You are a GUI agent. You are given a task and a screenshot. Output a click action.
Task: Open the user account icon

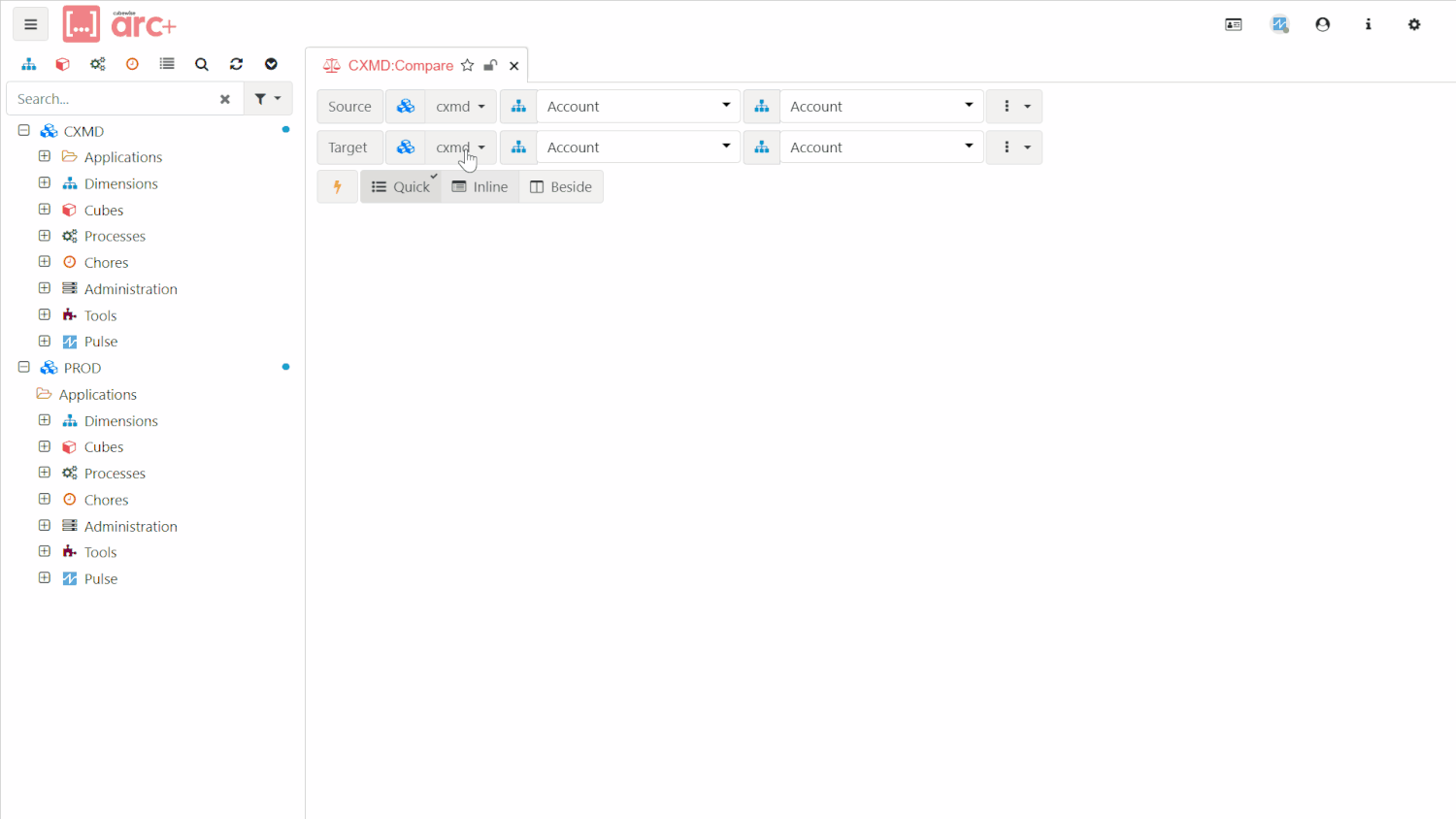point(1322,24)
